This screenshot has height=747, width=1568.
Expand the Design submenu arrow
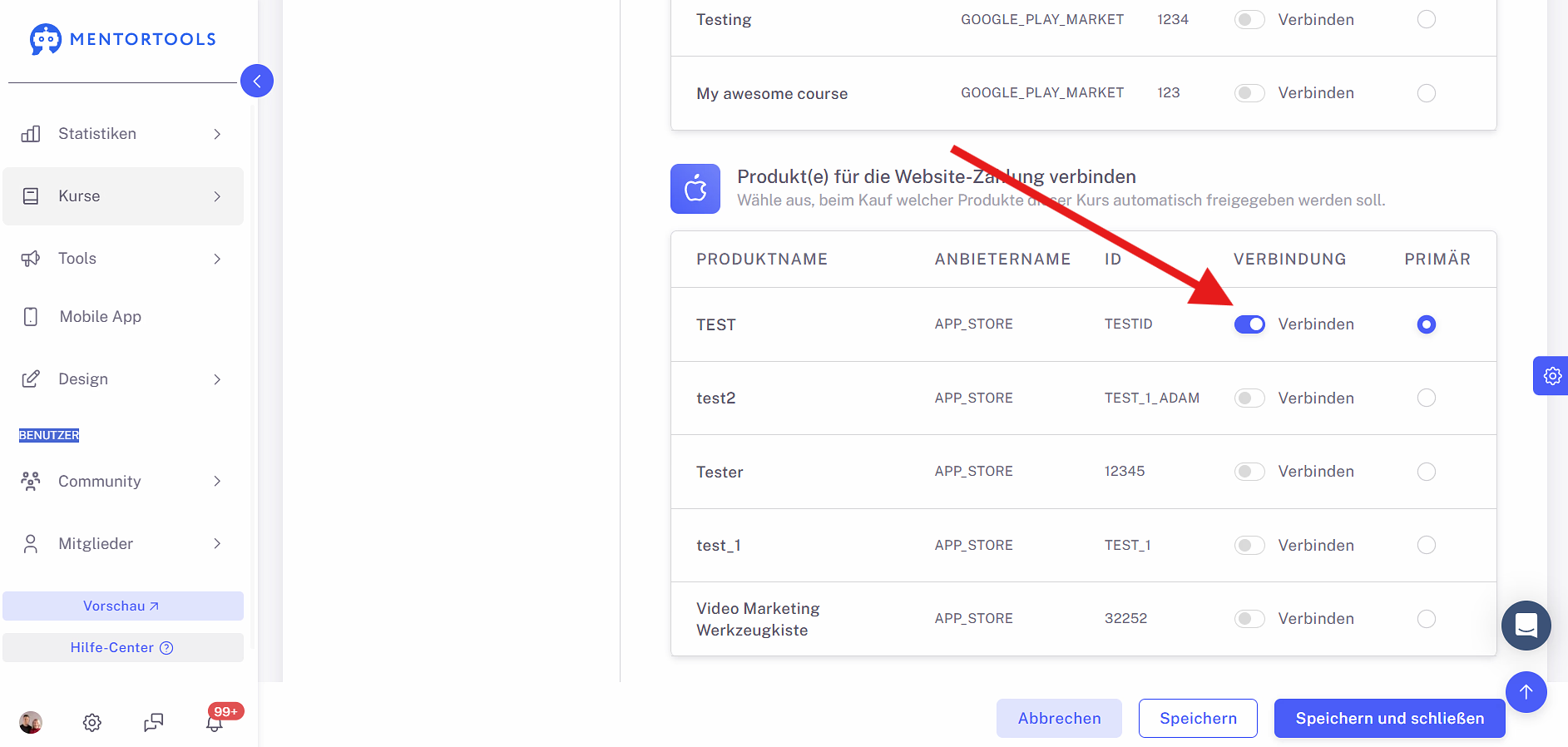click(217, 379)
